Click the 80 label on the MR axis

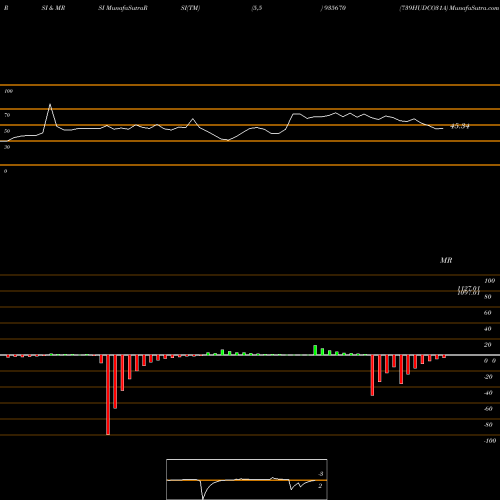tap(488, 297)
